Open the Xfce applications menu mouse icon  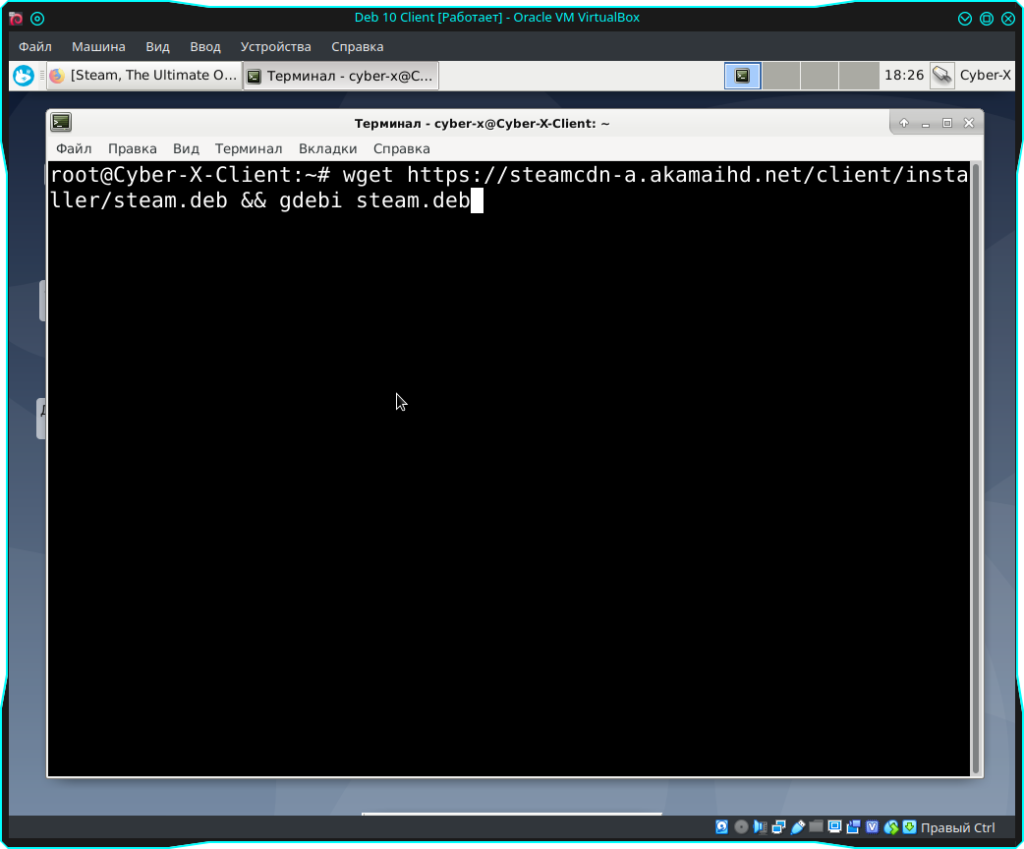(x=24, y=76)
